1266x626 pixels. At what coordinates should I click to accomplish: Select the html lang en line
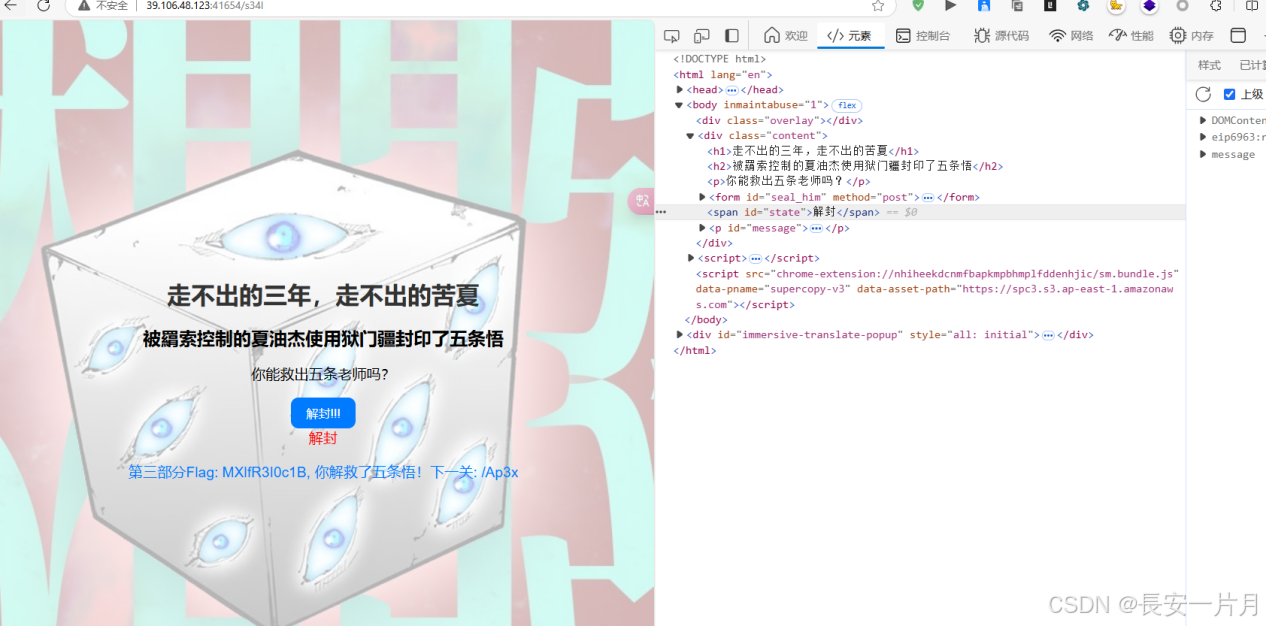722,75
